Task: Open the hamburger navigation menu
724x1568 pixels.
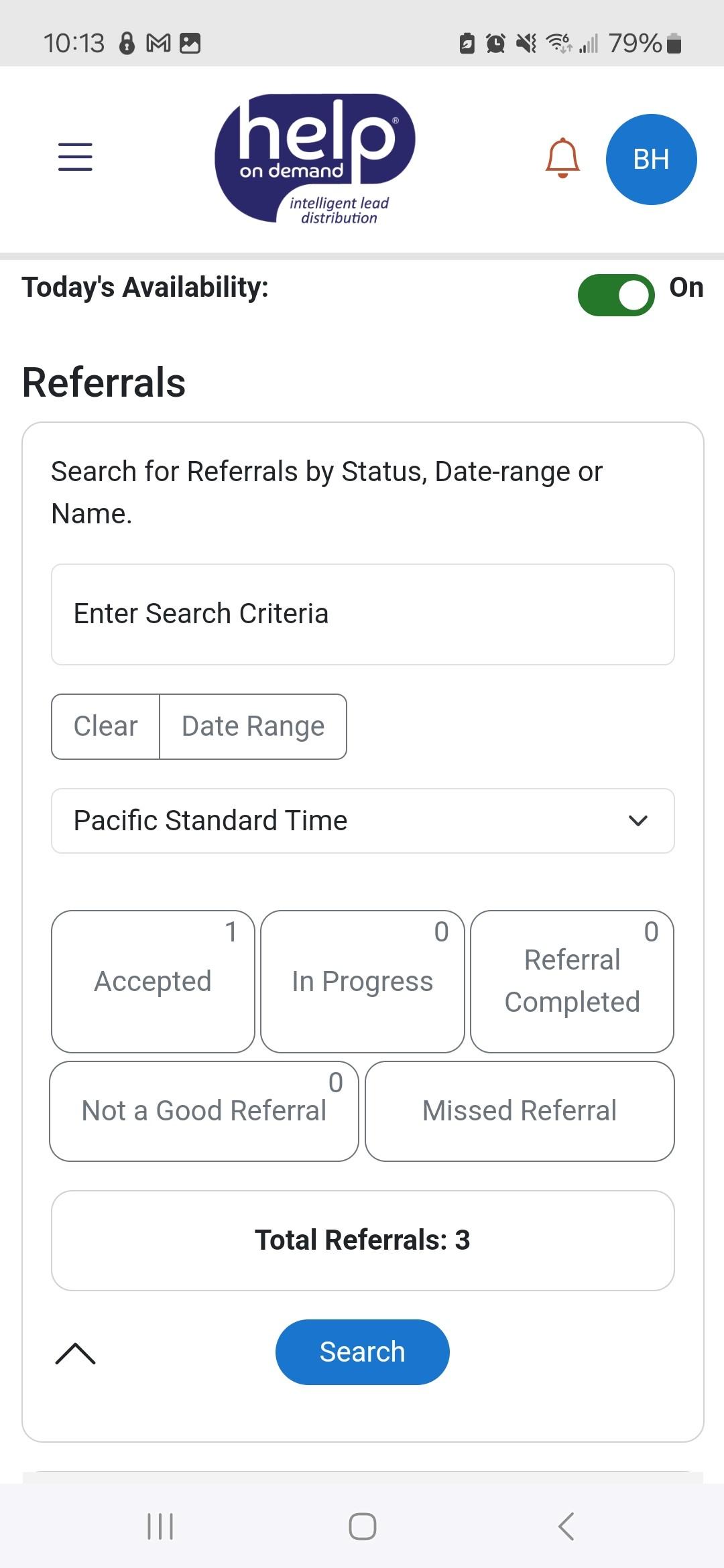Action: click(x=75, y=157)
